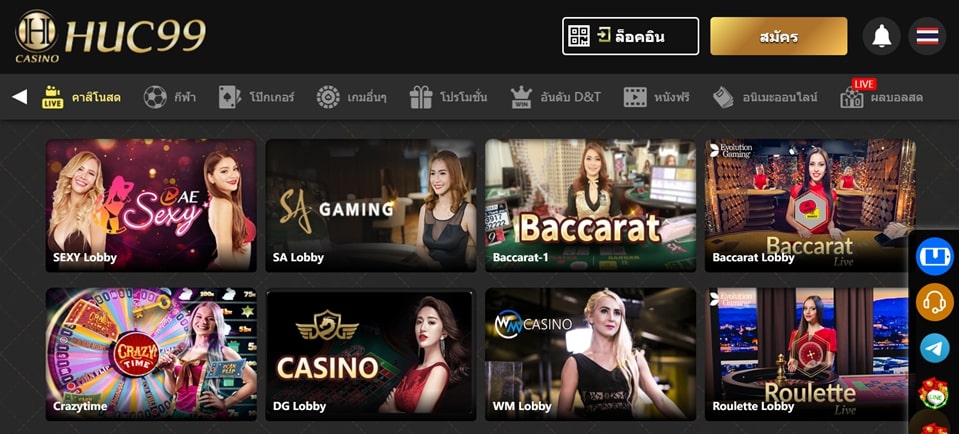
Task: Open the poker menu item
Action: point(256,97)
